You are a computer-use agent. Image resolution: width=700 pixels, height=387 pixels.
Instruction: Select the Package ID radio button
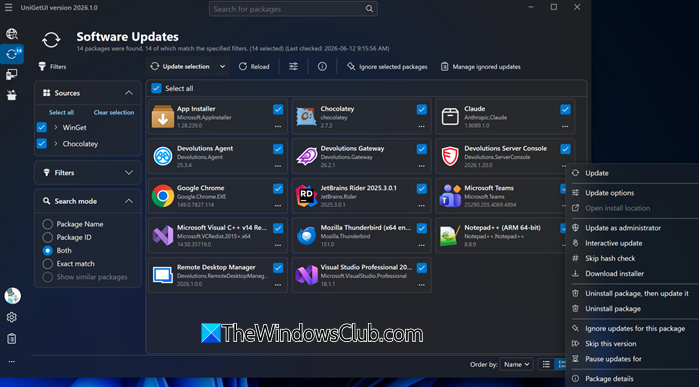point(47,237)
